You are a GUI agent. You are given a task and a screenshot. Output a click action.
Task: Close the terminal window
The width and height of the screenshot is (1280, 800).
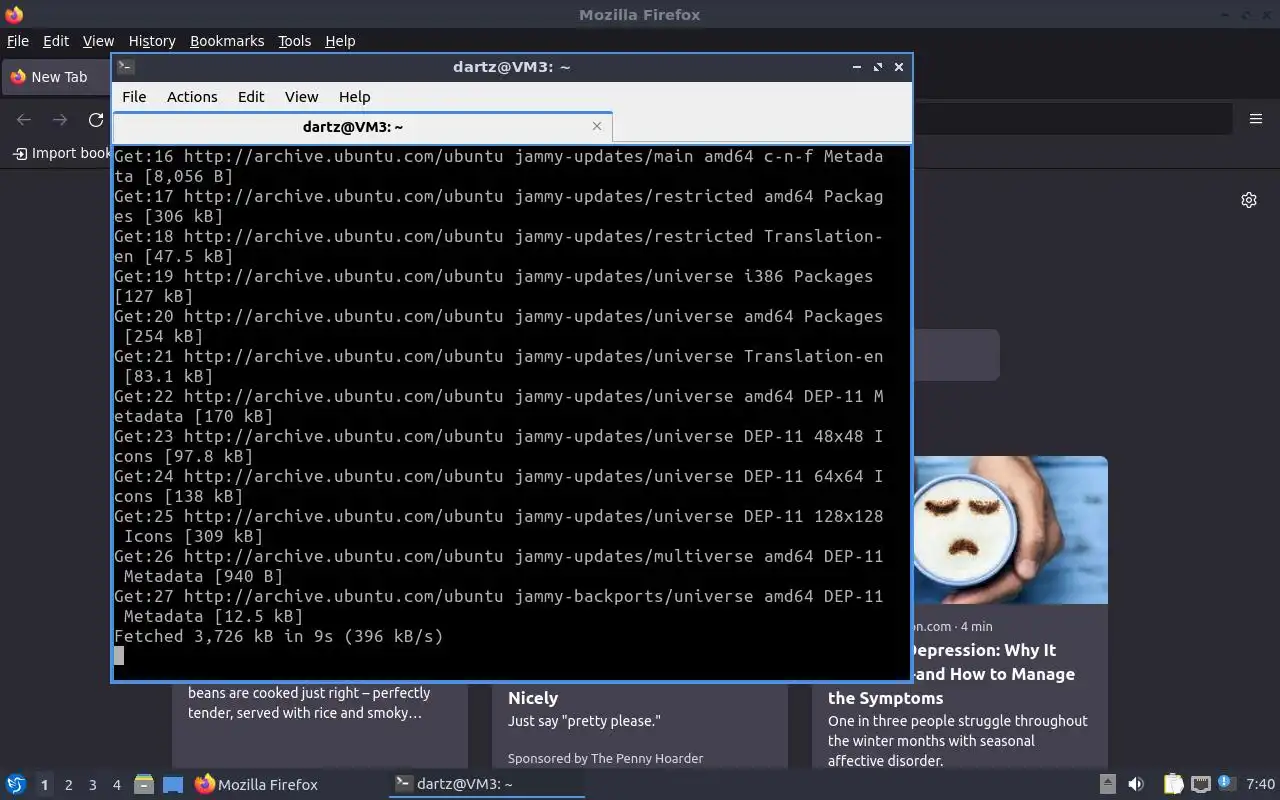pyautogui.click(x=899, y=67)
